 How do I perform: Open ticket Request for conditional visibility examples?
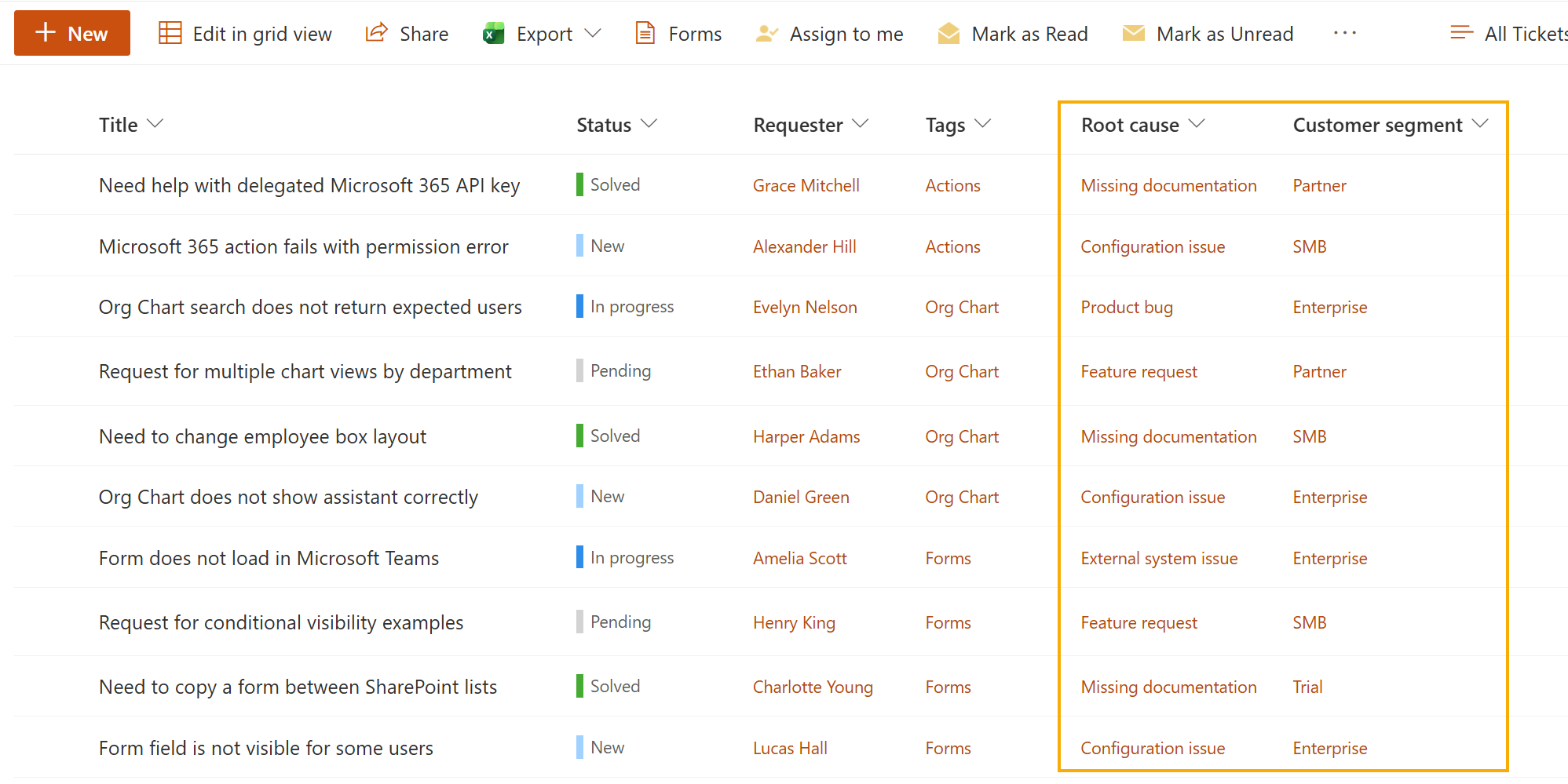click(281, 622)
